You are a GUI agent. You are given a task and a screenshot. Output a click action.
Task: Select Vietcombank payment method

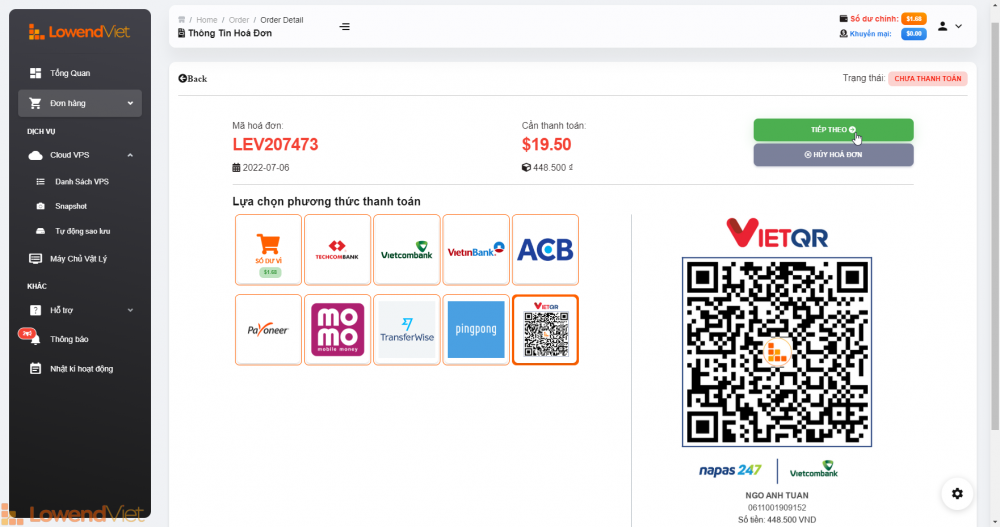click(407, 249)
